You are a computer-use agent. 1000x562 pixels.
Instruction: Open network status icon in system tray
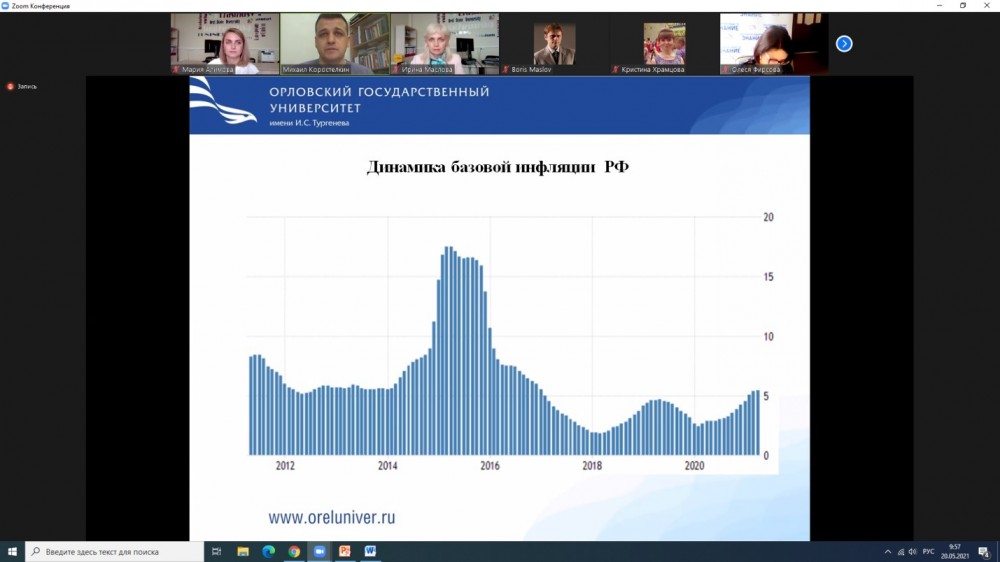[x=900, y=551]
